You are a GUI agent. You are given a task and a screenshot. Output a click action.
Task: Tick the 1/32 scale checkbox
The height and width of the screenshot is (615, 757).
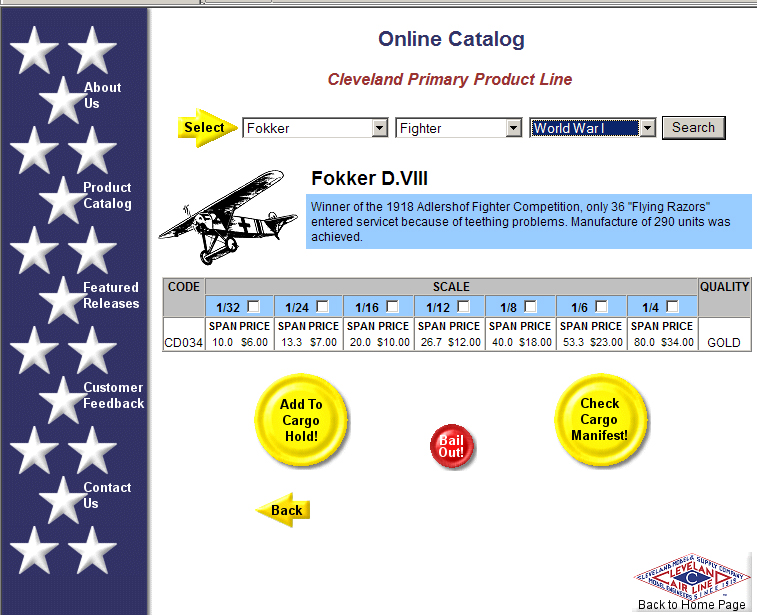[253, 306]
